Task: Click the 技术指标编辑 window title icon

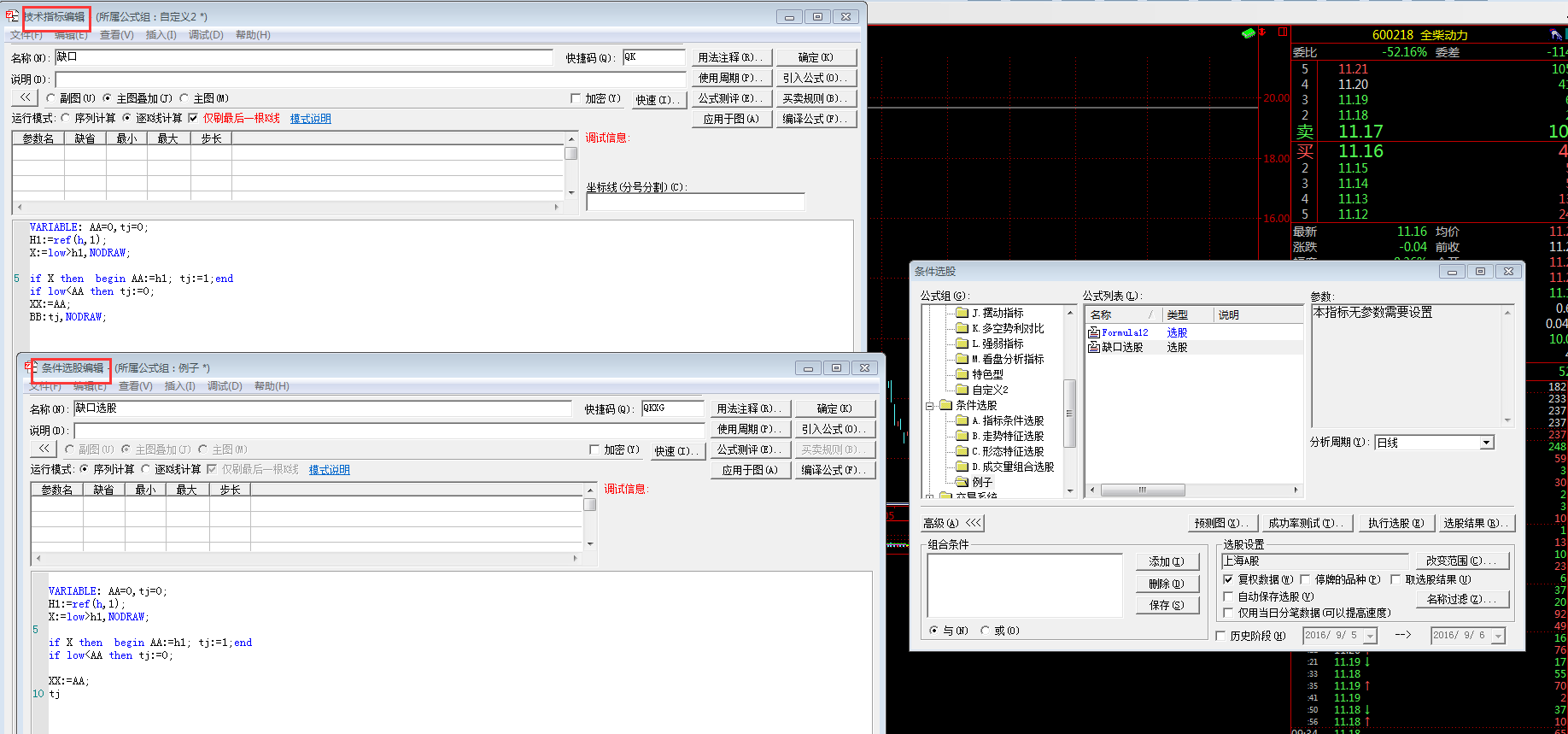Action: click(12, 16)
